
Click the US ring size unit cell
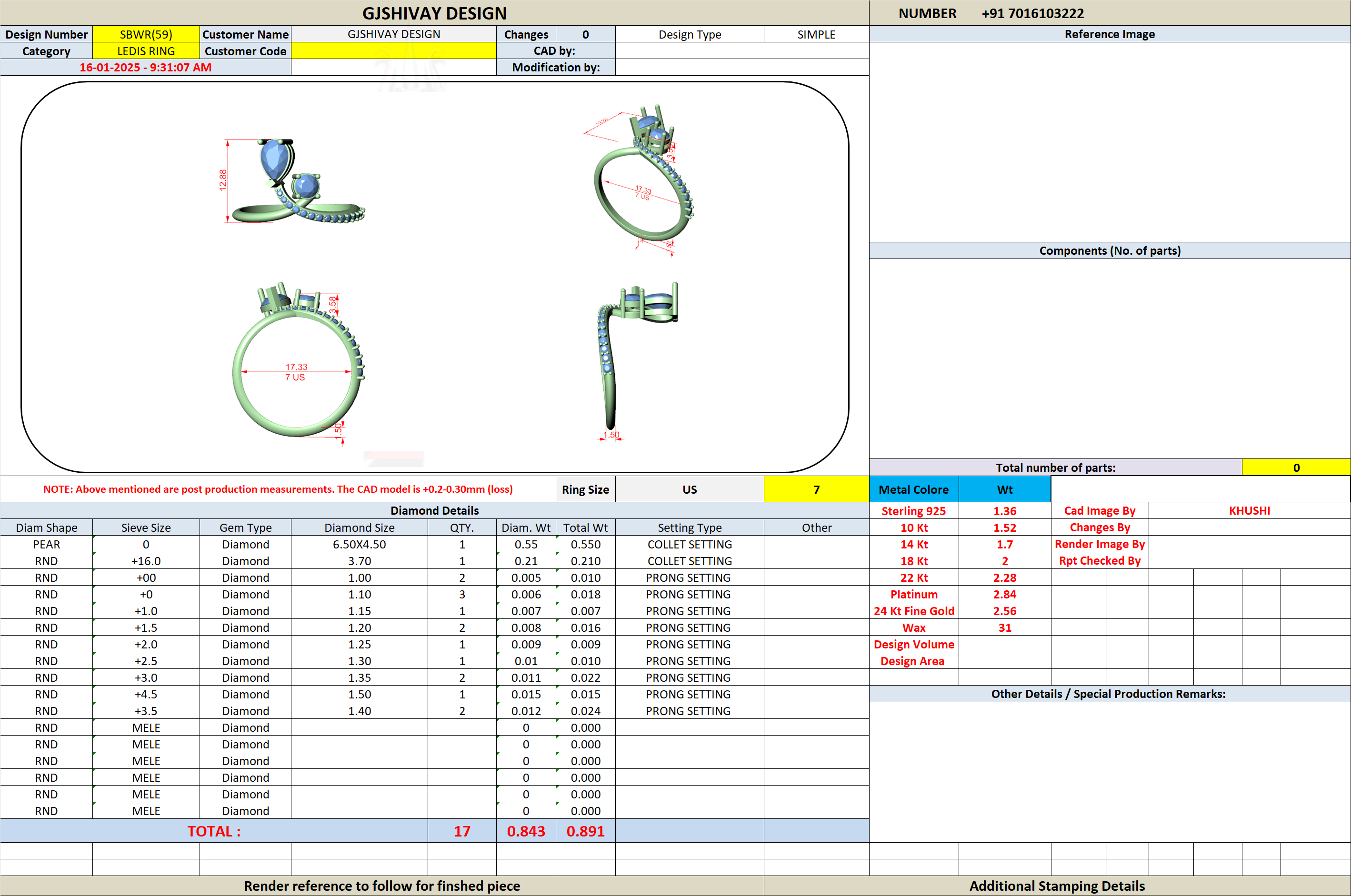(x=689, y=490)
